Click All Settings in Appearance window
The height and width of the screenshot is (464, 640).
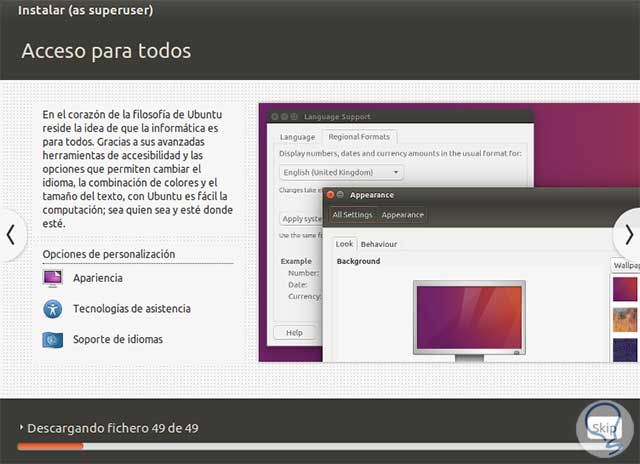352,215
